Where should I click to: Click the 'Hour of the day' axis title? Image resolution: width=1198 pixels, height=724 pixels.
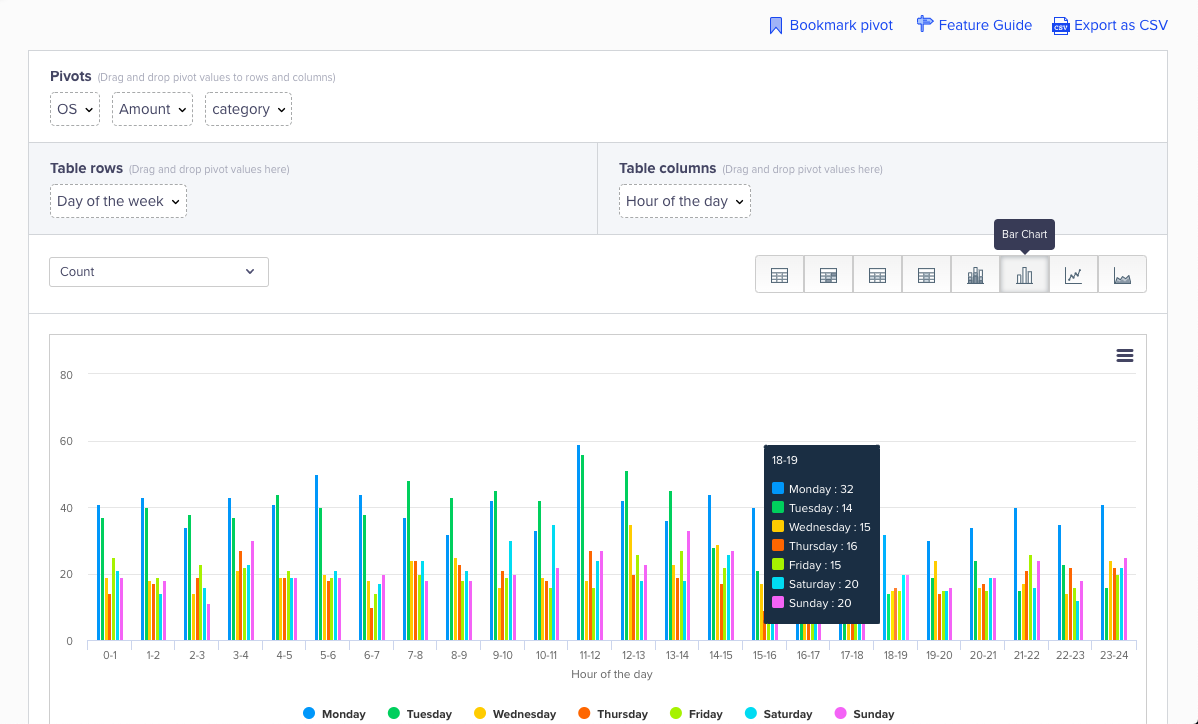click(x=611, y=674)
